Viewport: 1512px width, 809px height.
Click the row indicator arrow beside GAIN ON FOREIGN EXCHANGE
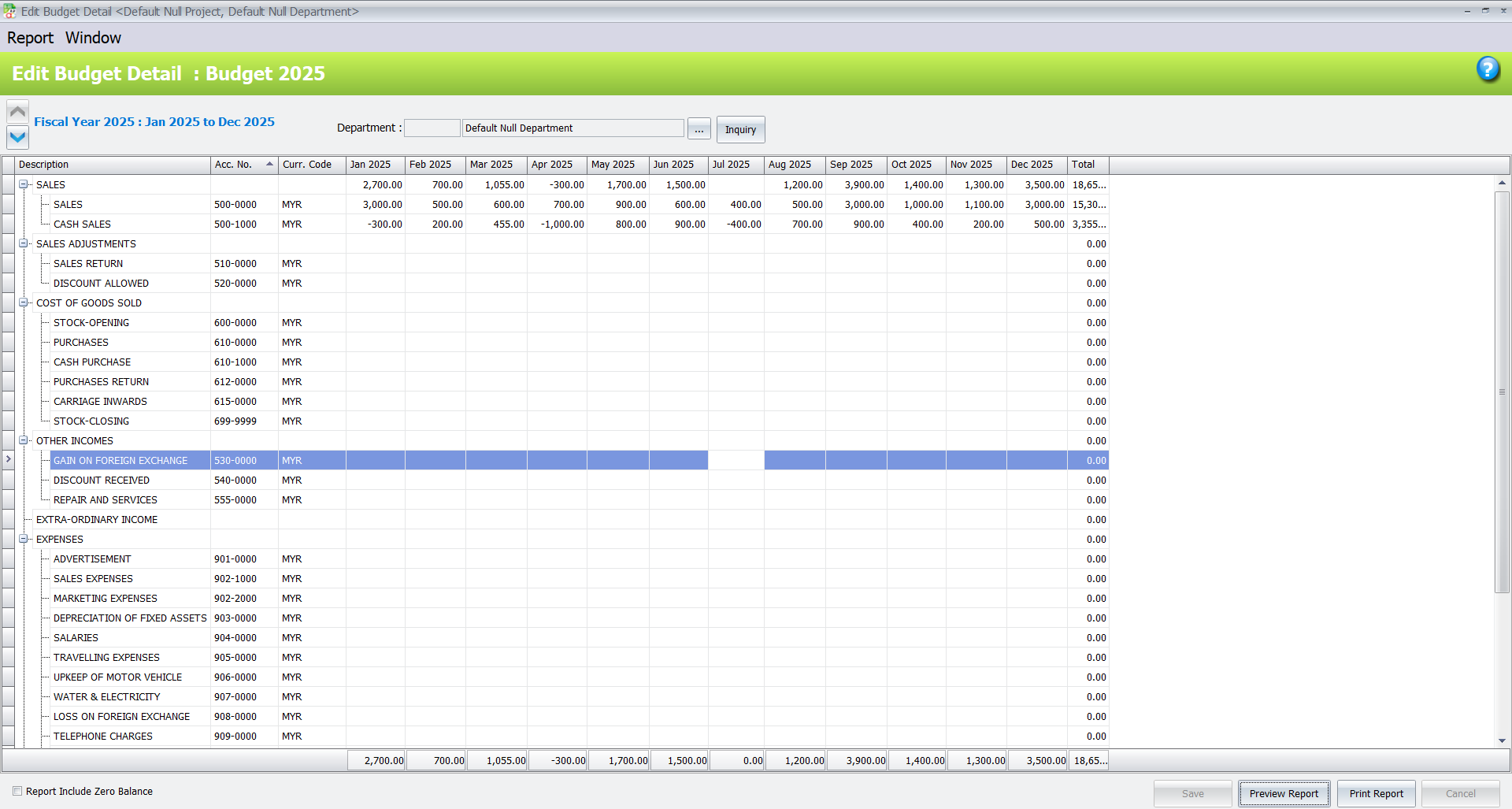tap(8, 460)
